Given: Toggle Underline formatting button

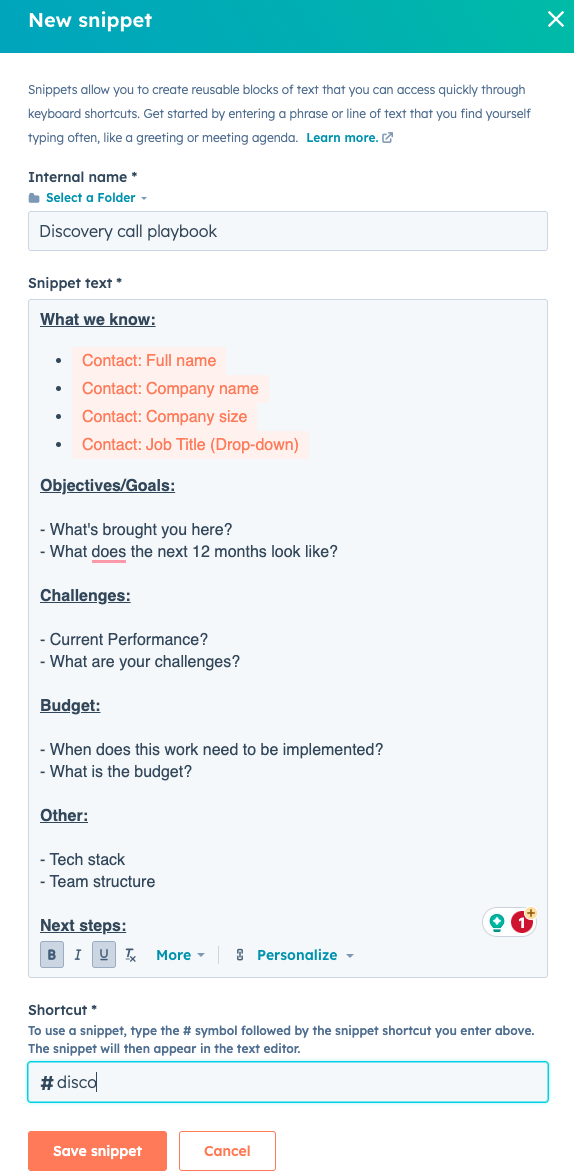Looking at the screenshot, I should coord(104,954).
